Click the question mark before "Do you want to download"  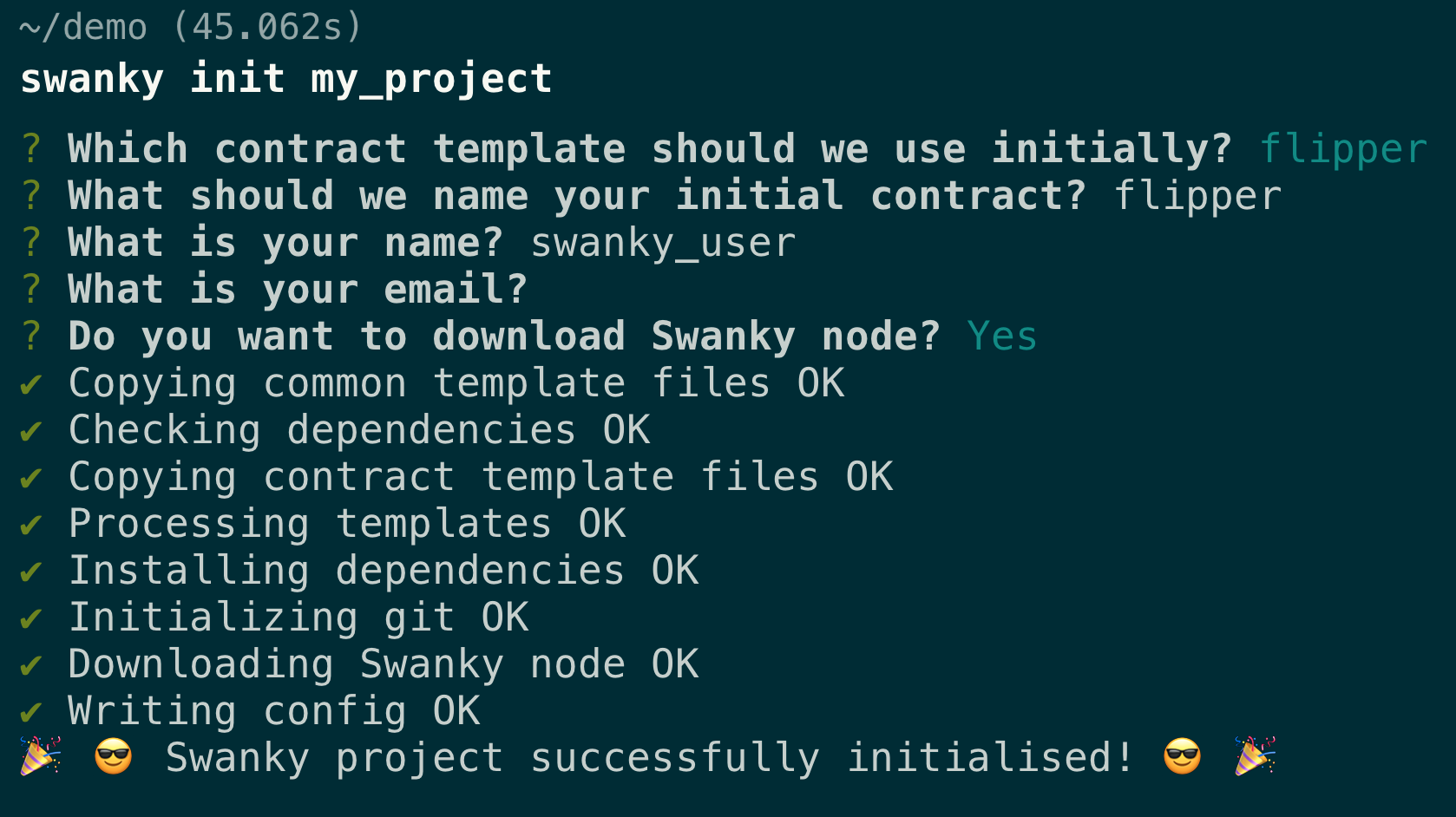pos(31,337)
